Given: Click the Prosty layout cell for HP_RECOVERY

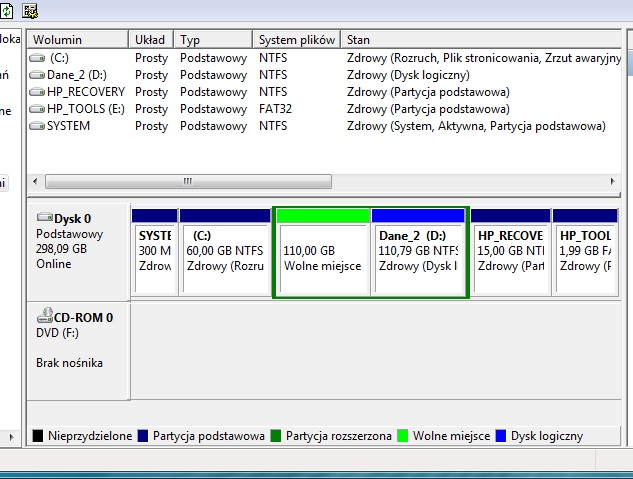Looking at the screenshot, I should click(x=151, y=92).
